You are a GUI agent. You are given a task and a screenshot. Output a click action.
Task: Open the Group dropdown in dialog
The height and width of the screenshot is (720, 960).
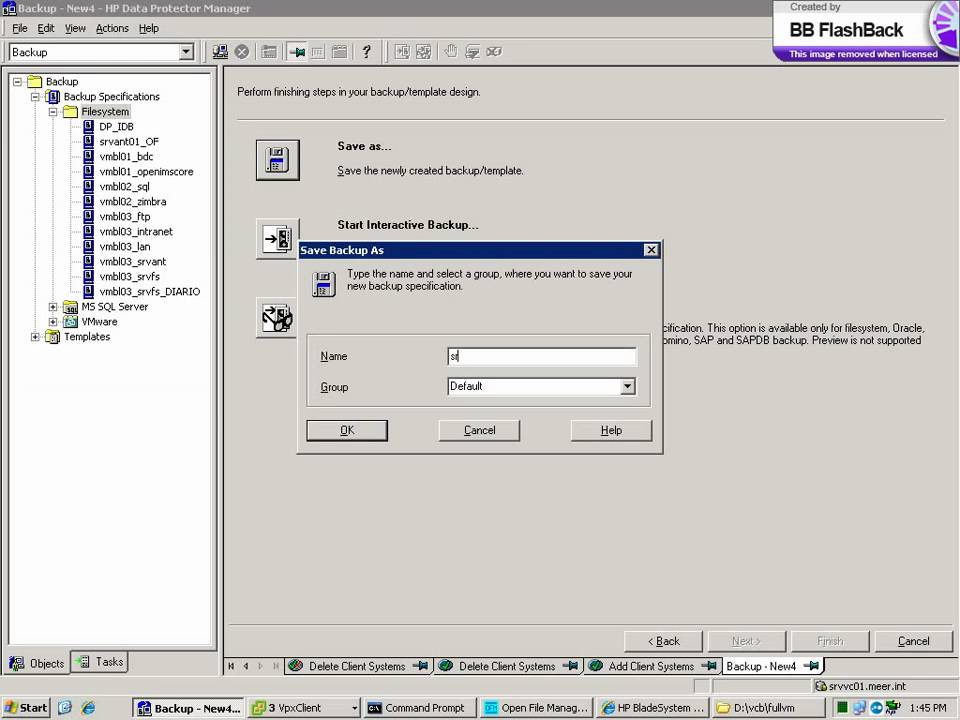click(628, 386)
